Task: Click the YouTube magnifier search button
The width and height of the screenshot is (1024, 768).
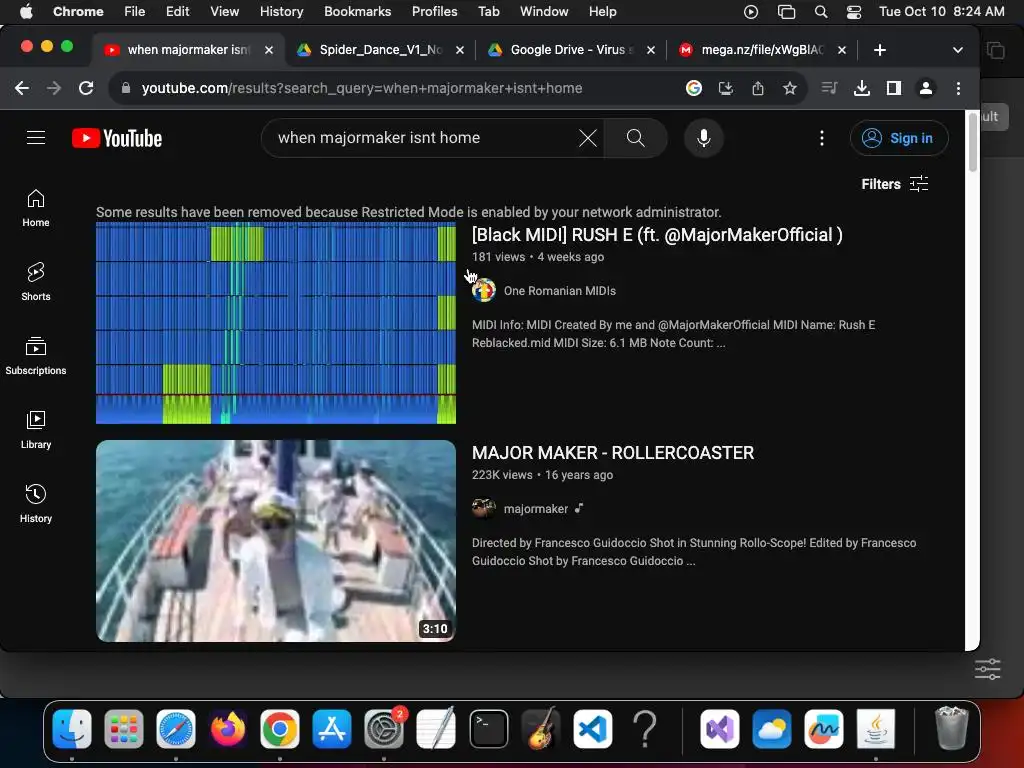Action: (635, 138)
